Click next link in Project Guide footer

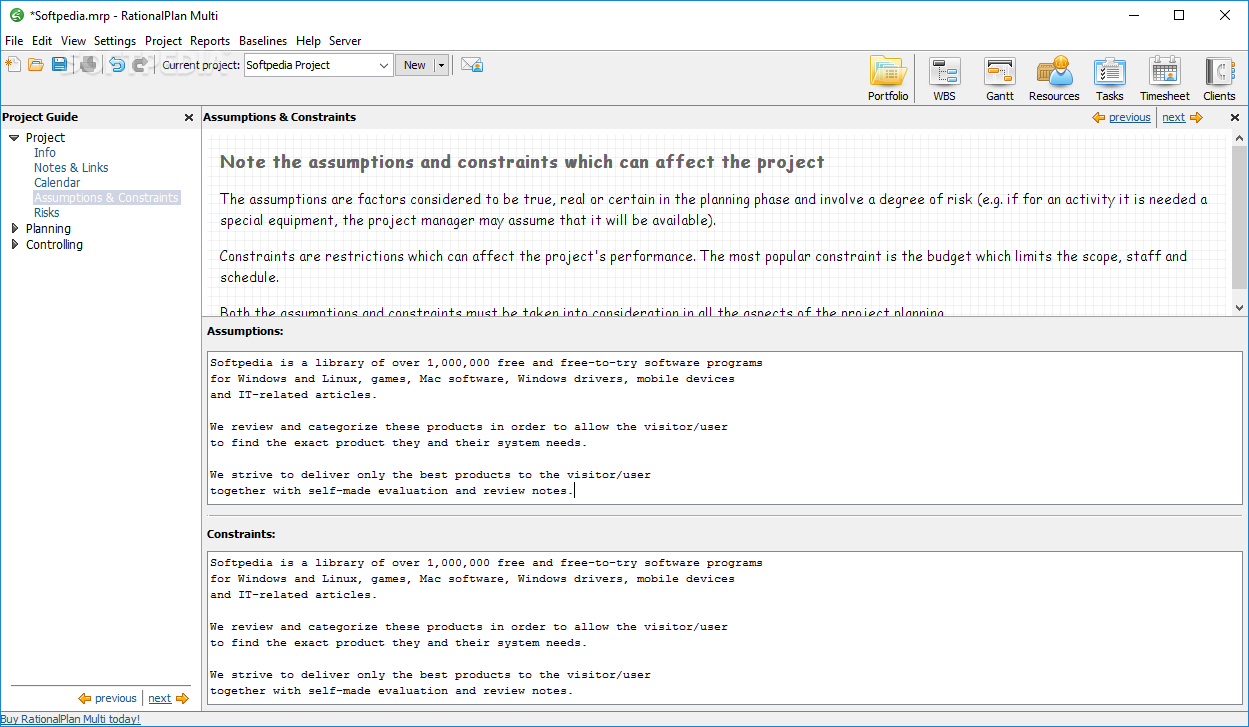[x=168, y=698]
